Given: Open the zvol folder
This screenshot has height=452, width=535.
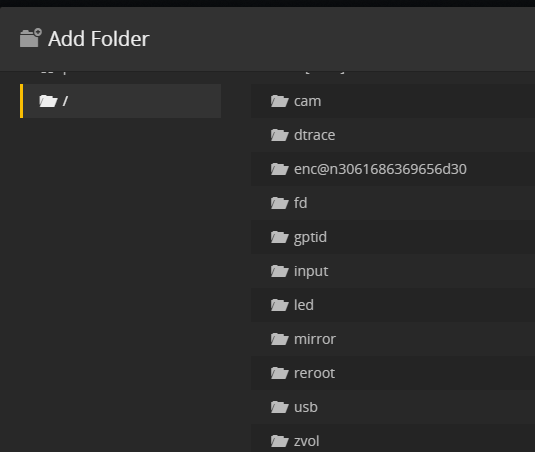Looking at the screenshot, I should 393,440.
